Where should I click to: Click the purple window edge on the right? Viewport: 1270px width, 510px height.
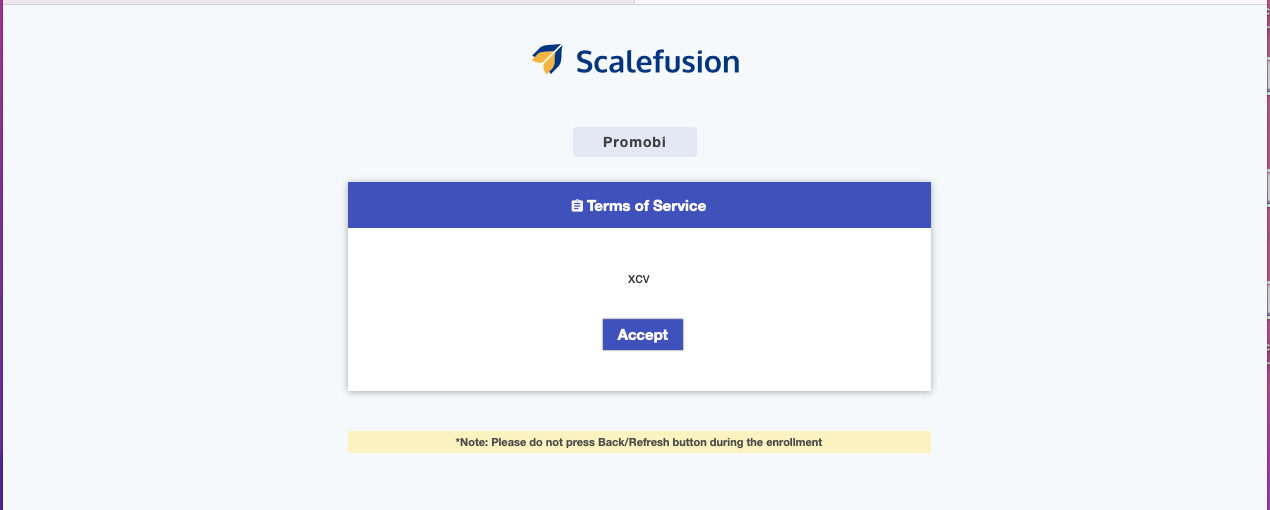[1267, 257]
